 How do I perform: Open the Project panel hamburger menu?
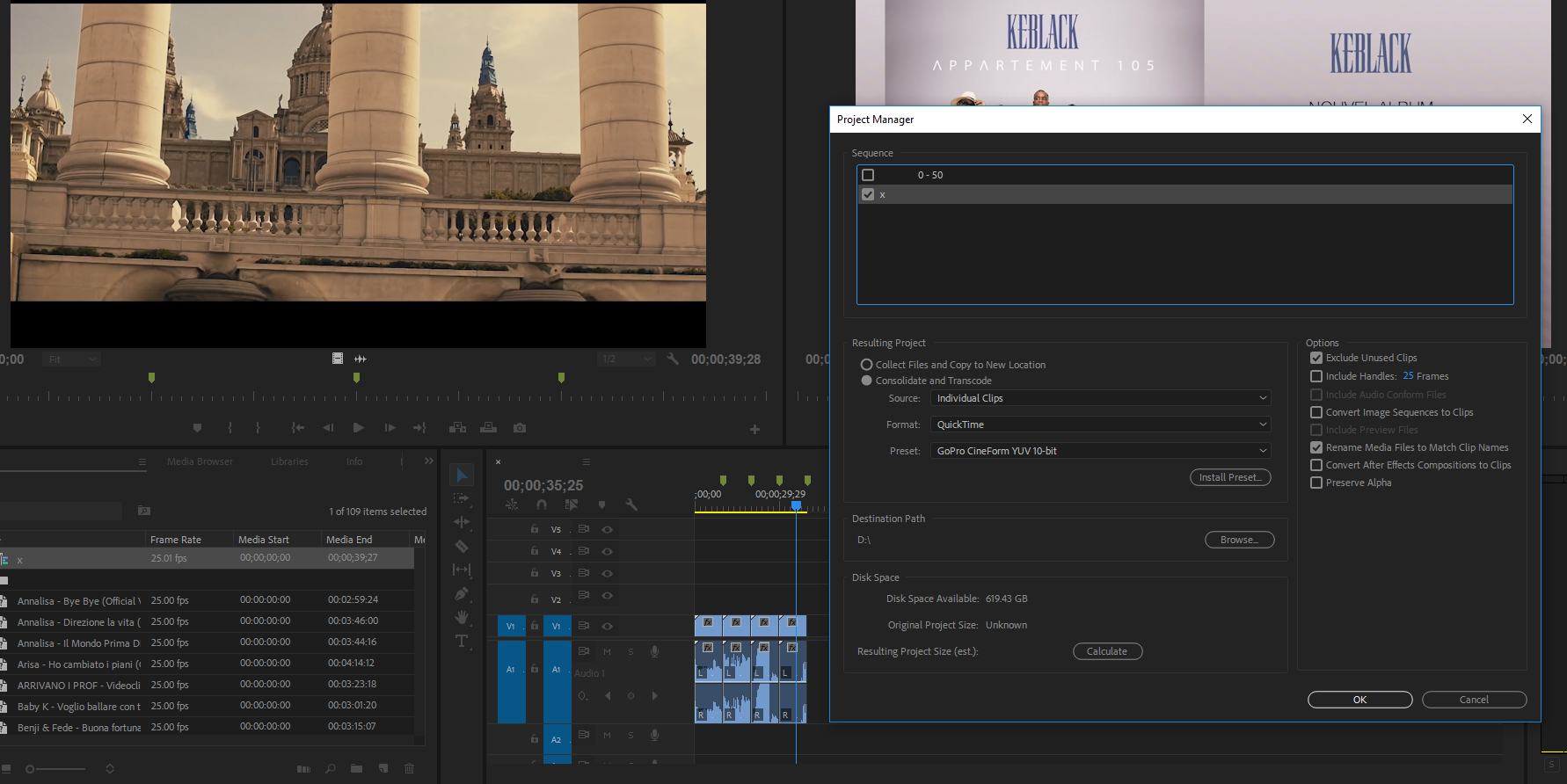[x=142, y=461]
